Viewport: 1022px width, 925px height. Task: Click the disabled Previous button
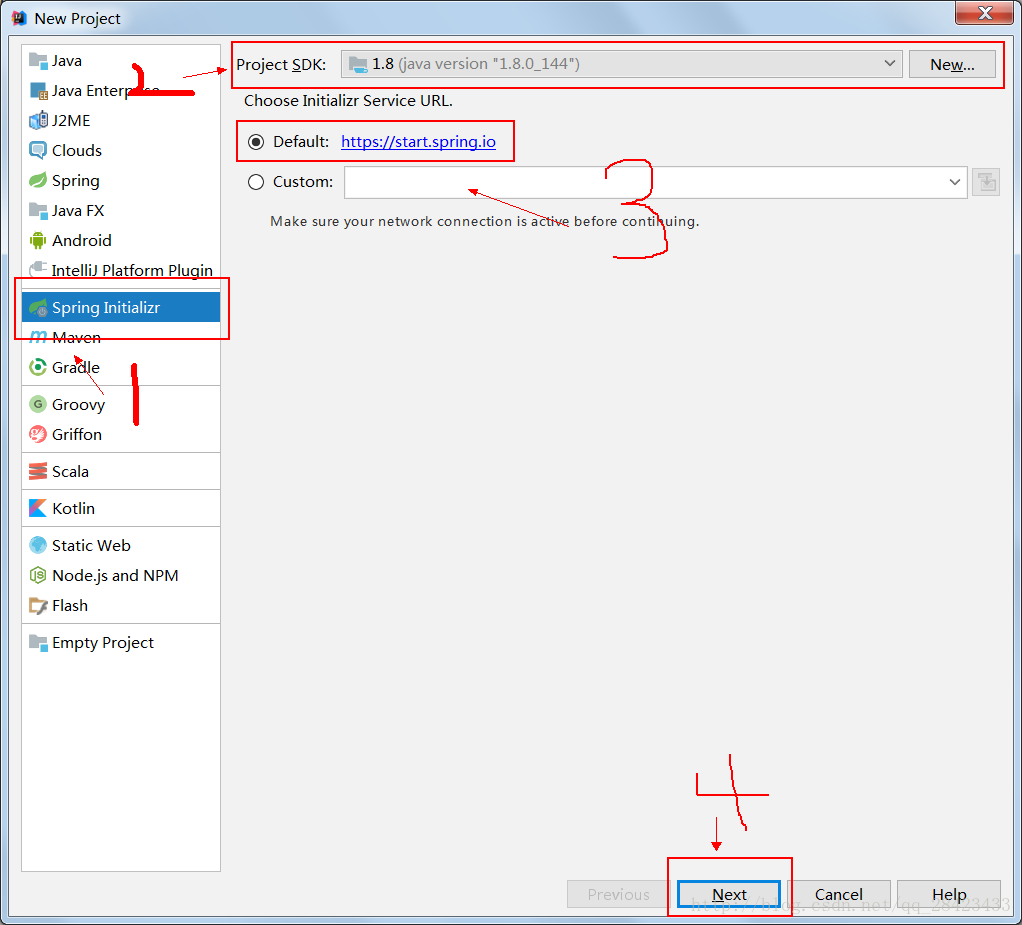619,894
